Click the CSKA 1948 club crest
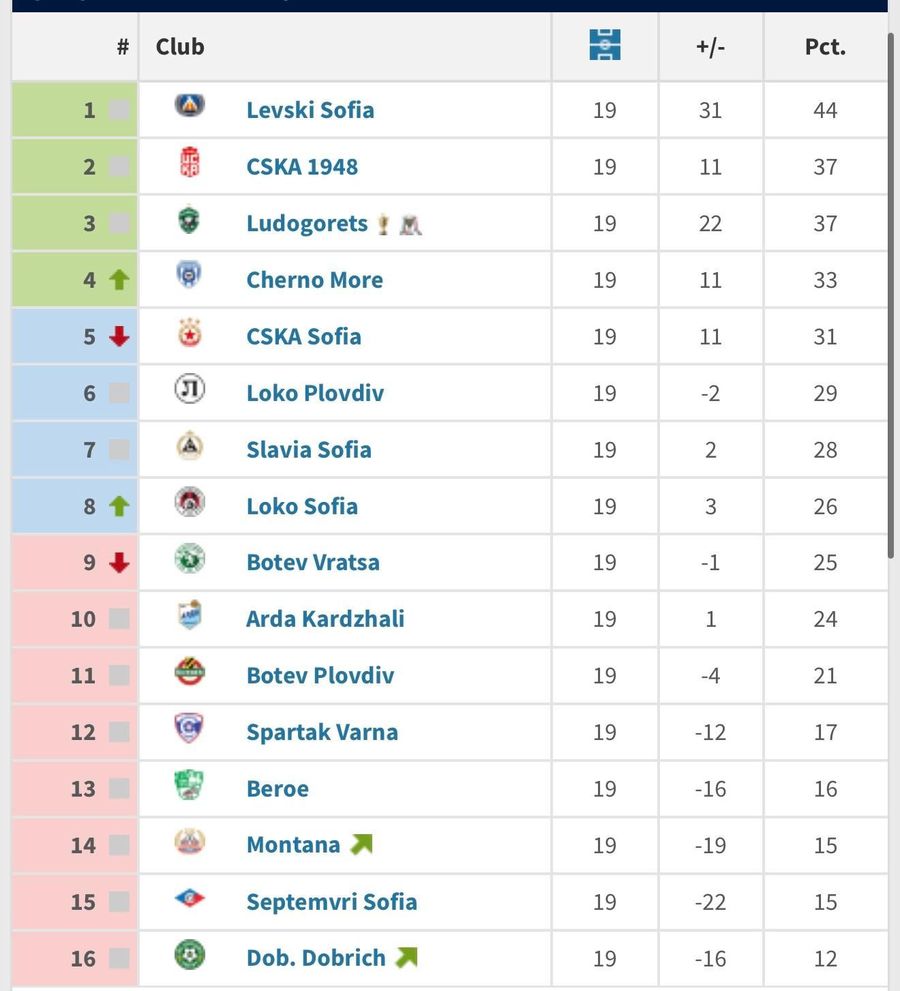The height and width of the screenshot is (991, 900). point(189,163)
